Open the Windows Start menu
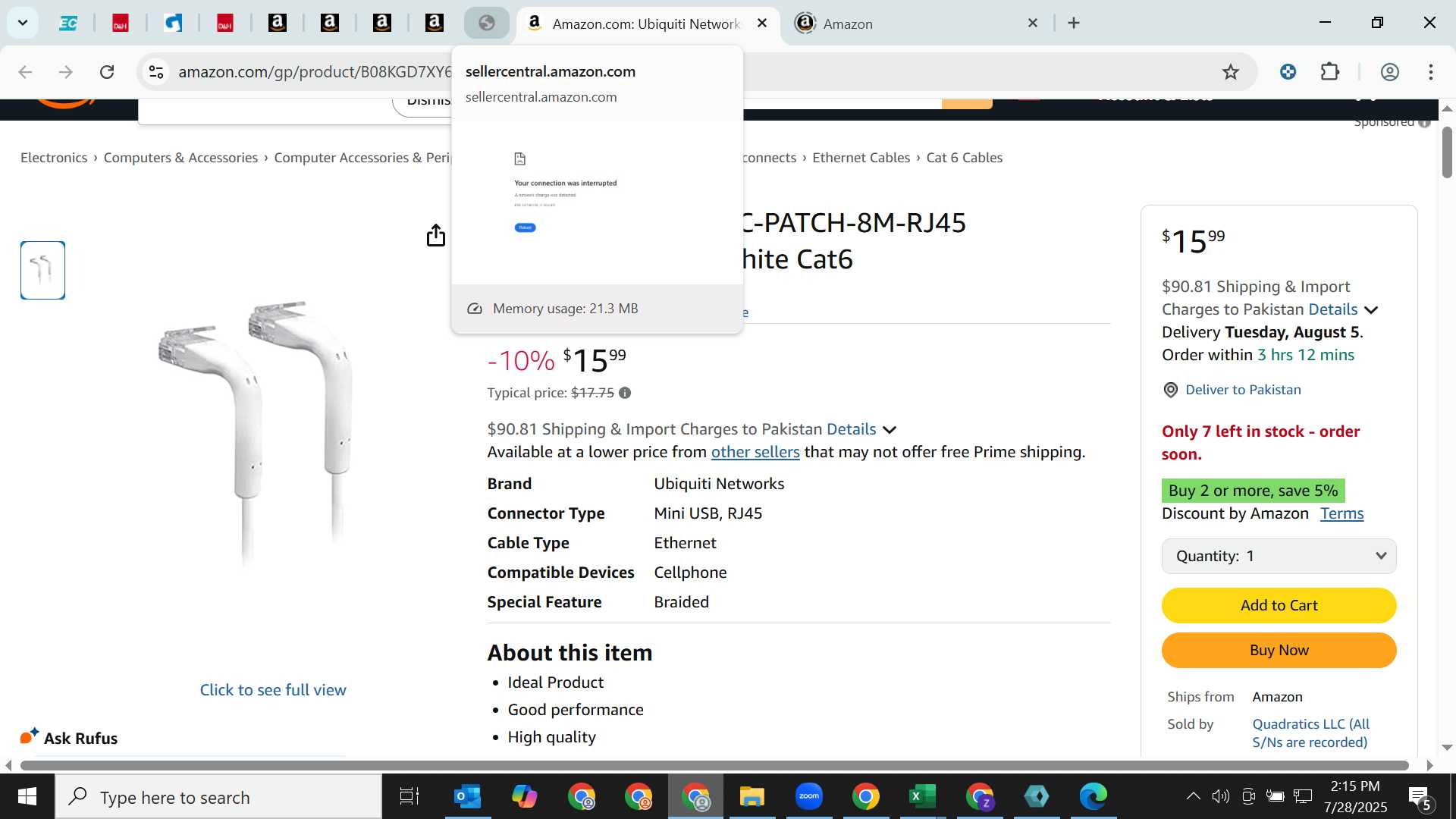The image size is (1456, 819). (27, 797)
